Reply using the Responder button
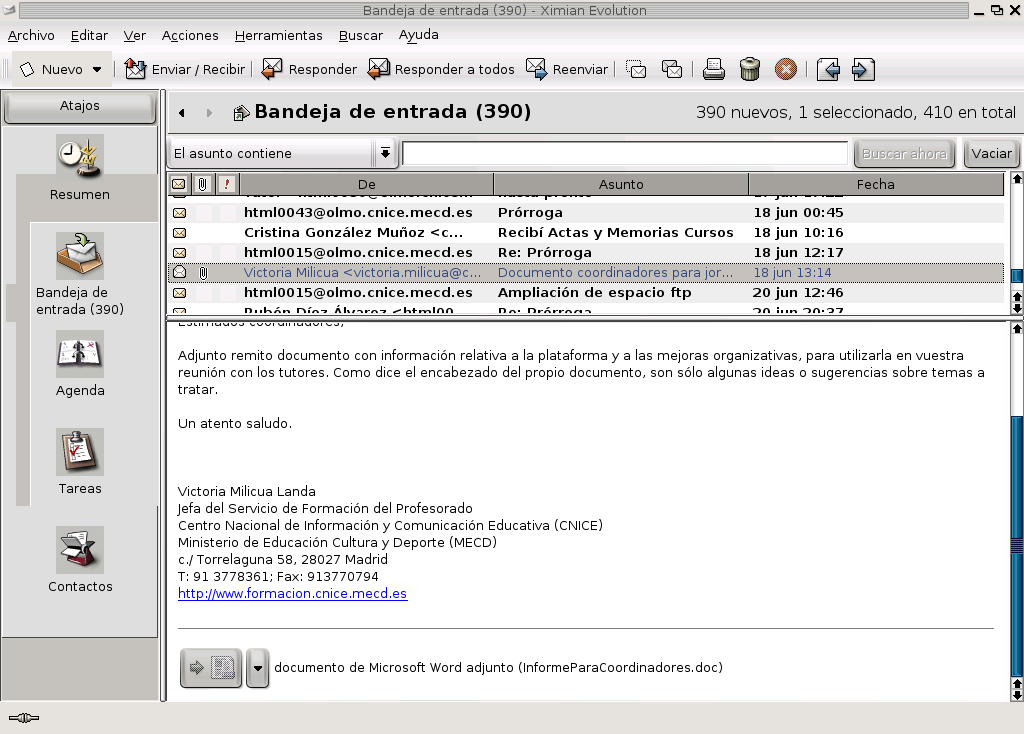The image size is (1024, 734). (x=309, y=69)
